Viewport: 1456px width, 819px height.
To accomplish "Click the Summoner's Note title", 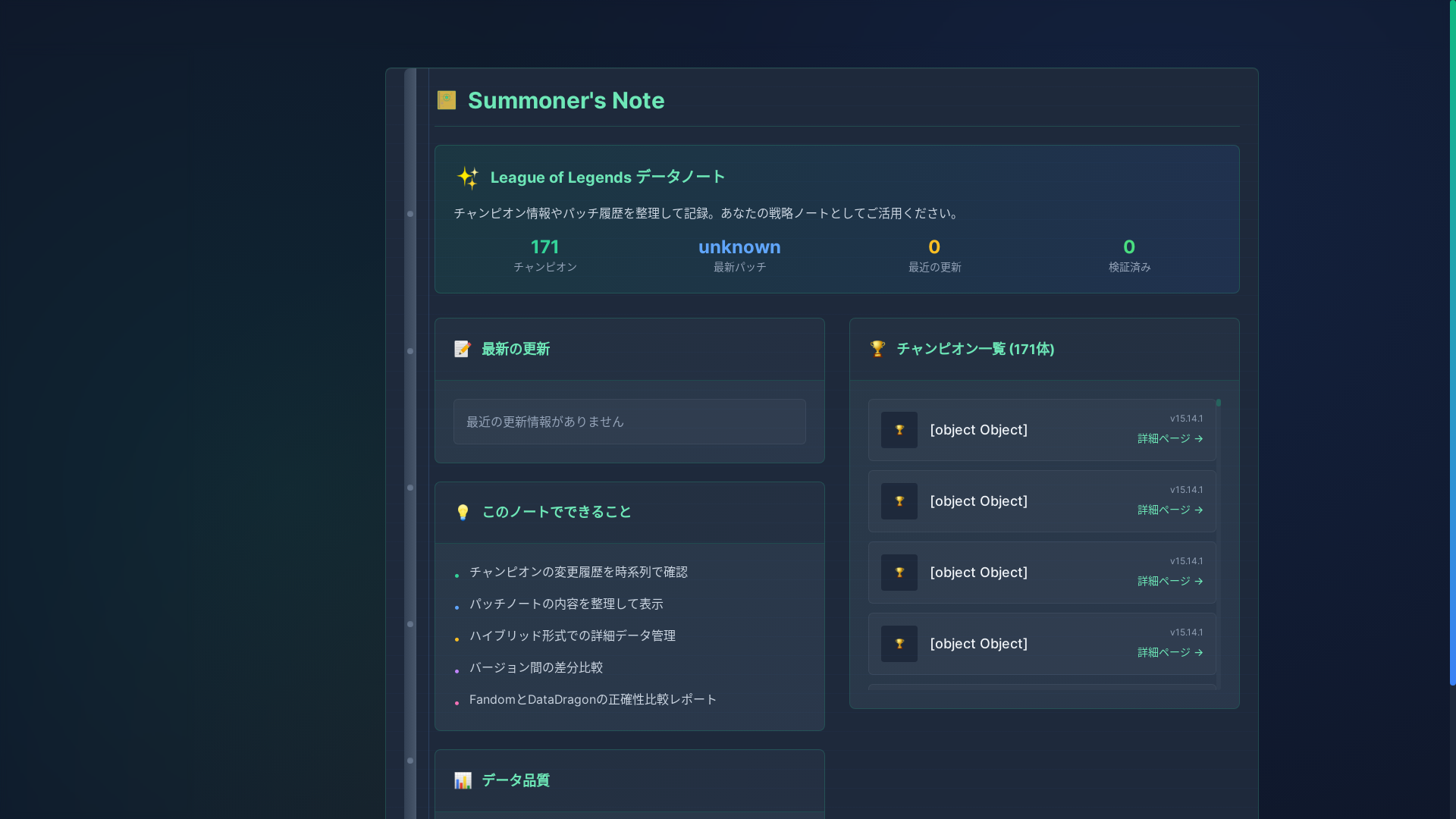I will [566, 100].
